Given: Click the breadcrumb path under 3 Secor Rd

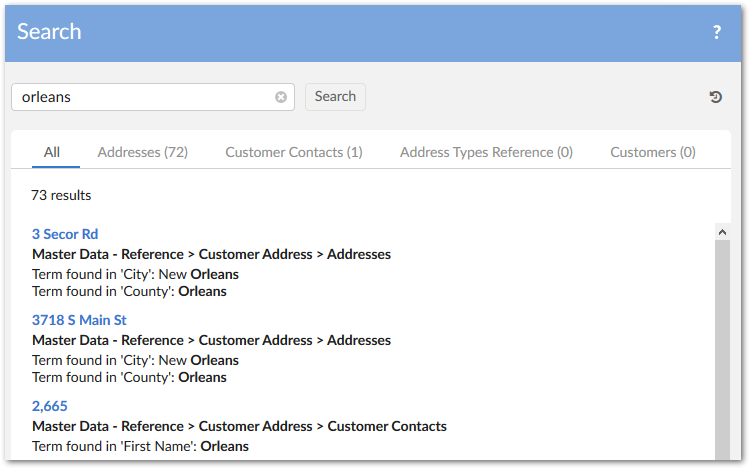Looking at the screenshot, I should (x=211, y=254).
